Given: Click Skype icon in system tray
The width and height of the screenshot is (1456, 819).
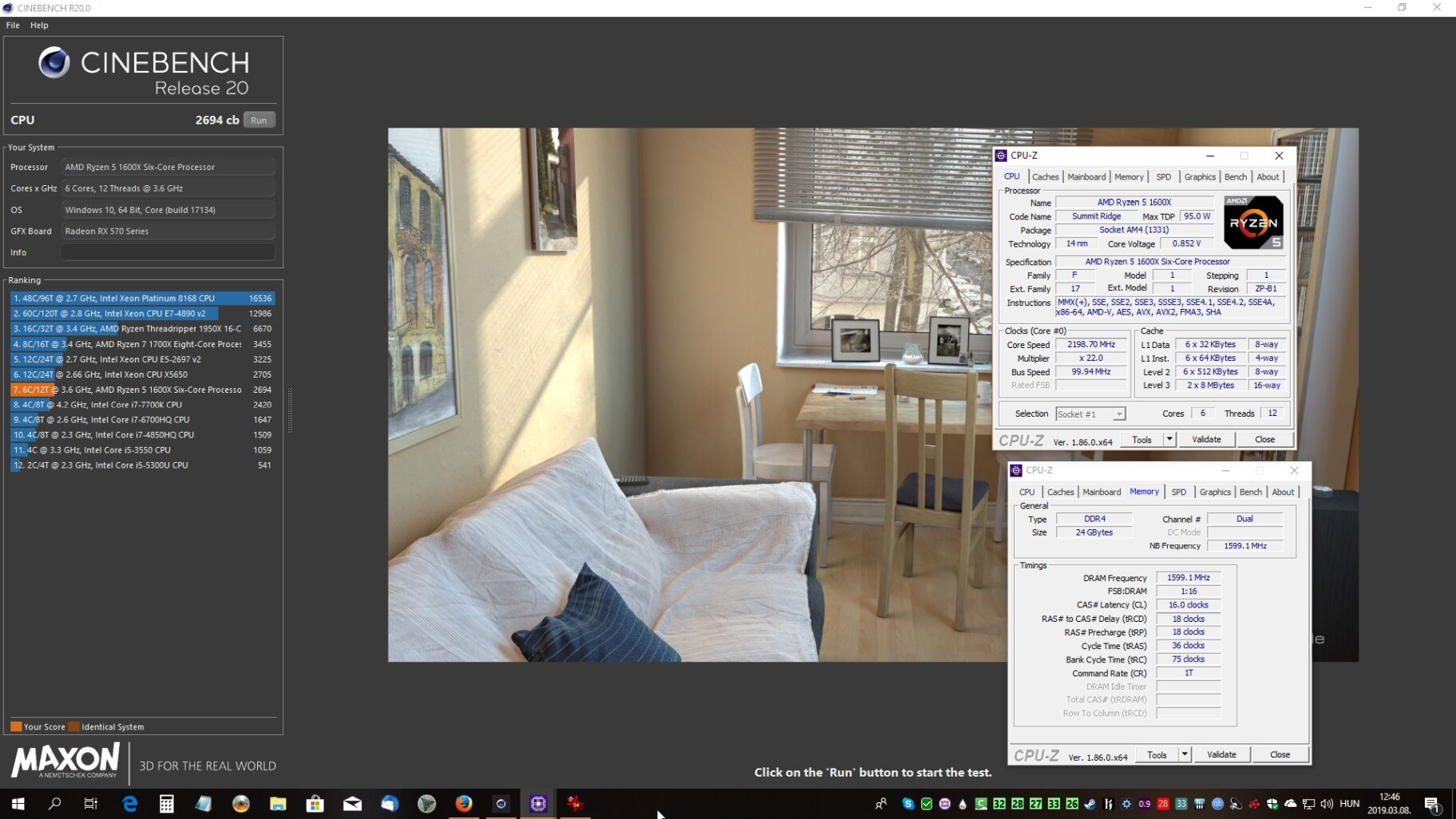Looking at the screenshot, I should [x=908, y=804].
